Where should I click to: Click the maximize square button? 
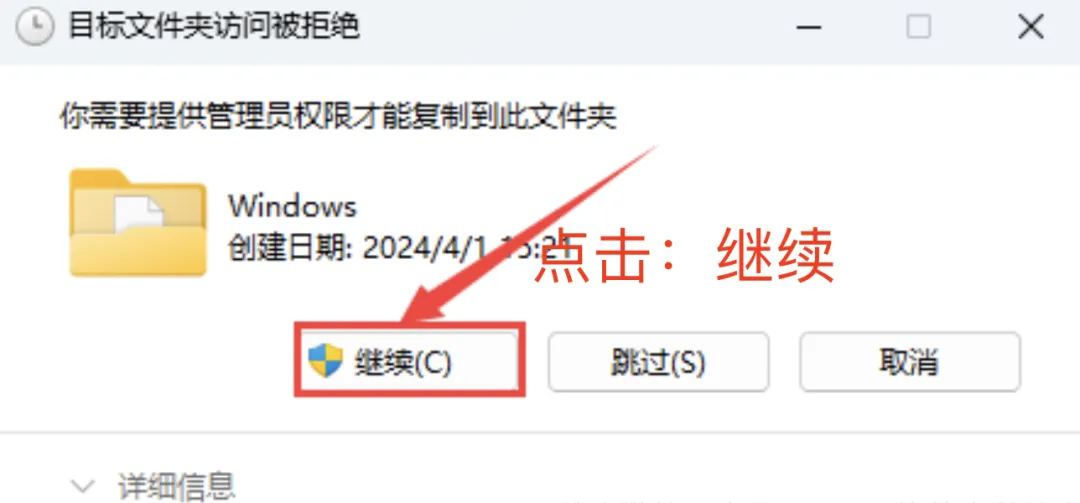pos(919,28)
